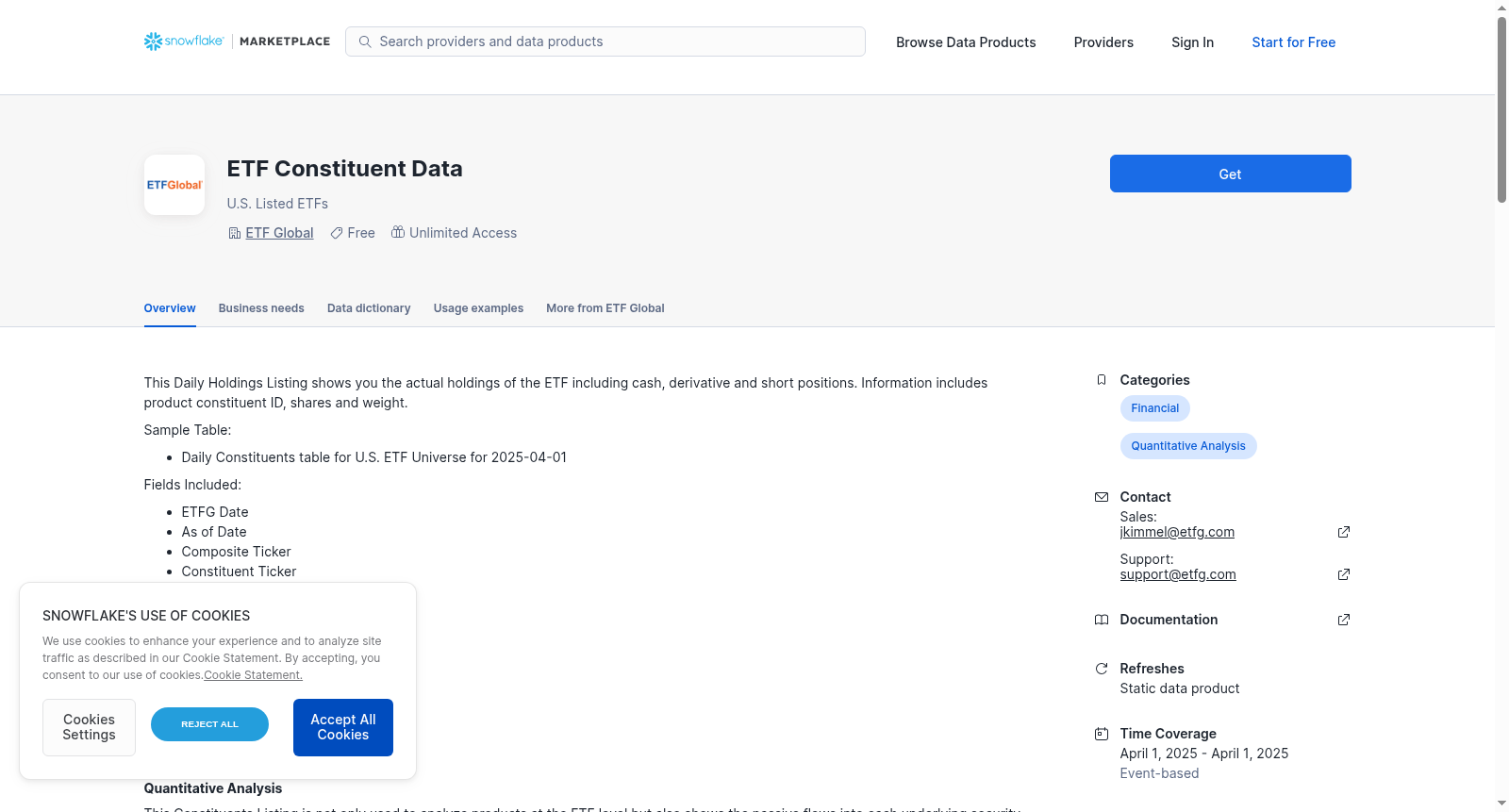
Task: Click the refresh icon next to Refreshes
Action: [1101, 669]
